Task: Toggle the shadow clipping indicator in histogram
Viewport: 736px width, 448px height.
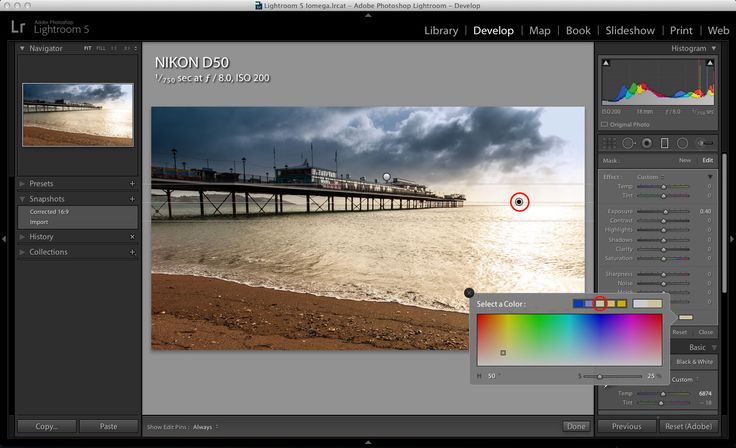Action: point(606,63)
